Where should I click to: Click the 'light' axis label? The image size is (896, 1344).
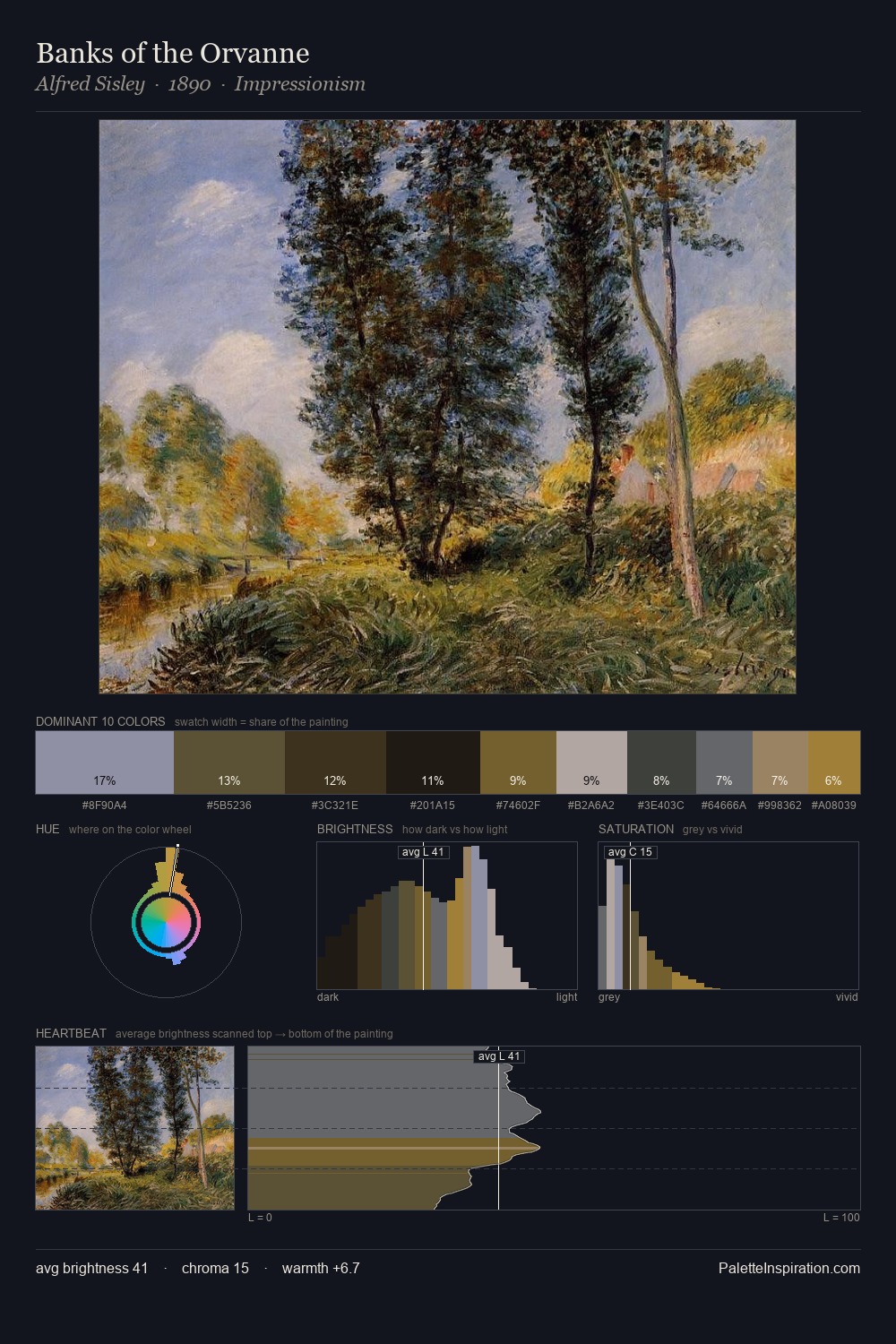(567, 997)
